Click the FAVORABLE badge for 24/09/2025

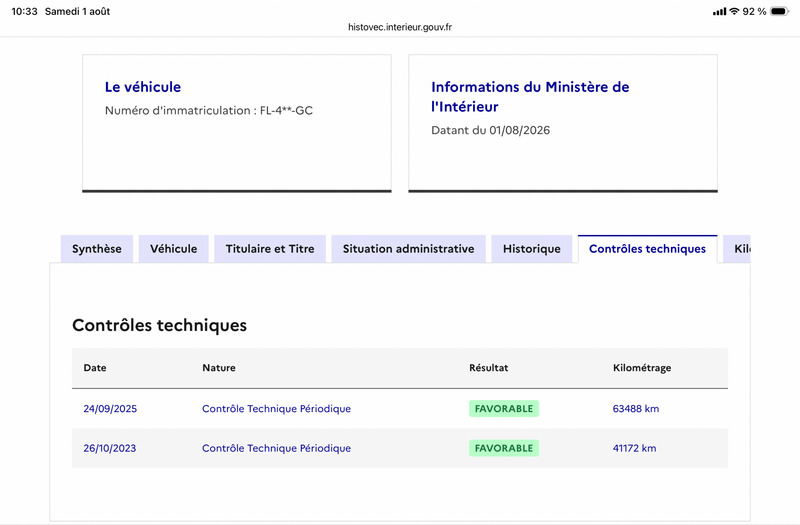(504, 409)
